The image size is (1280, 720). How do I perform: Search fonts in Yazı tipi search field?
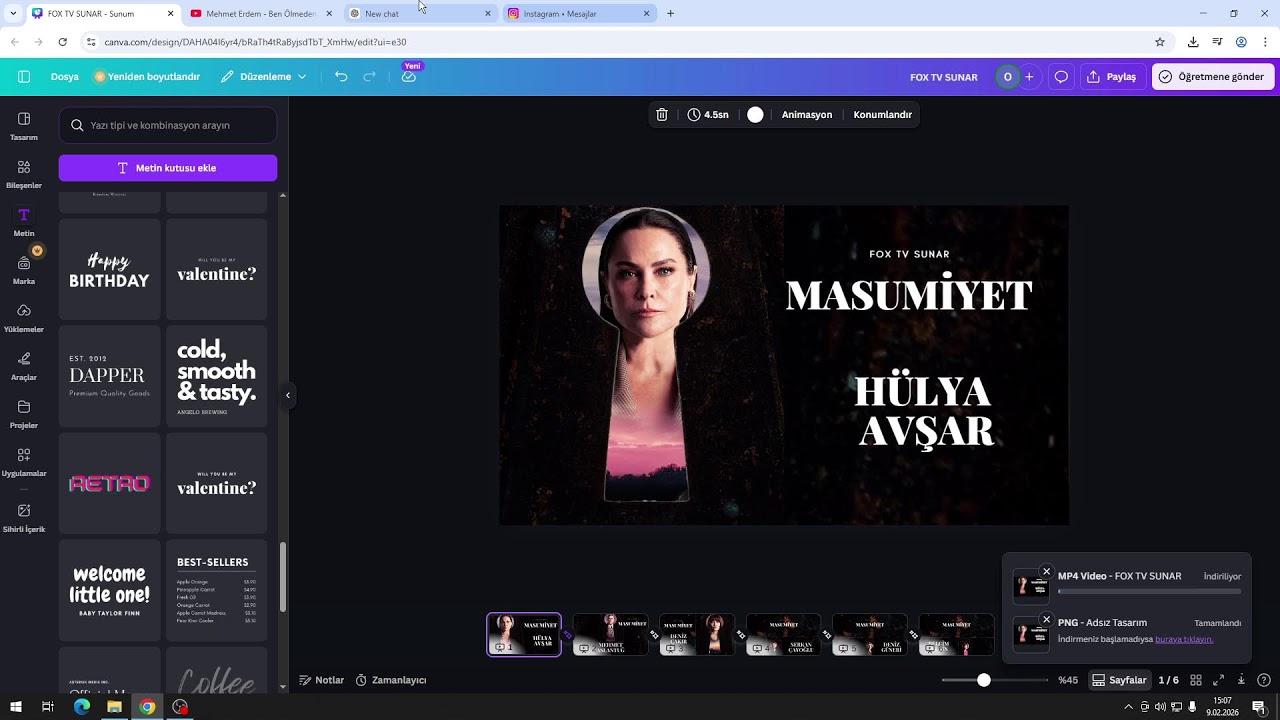point(168,125)
